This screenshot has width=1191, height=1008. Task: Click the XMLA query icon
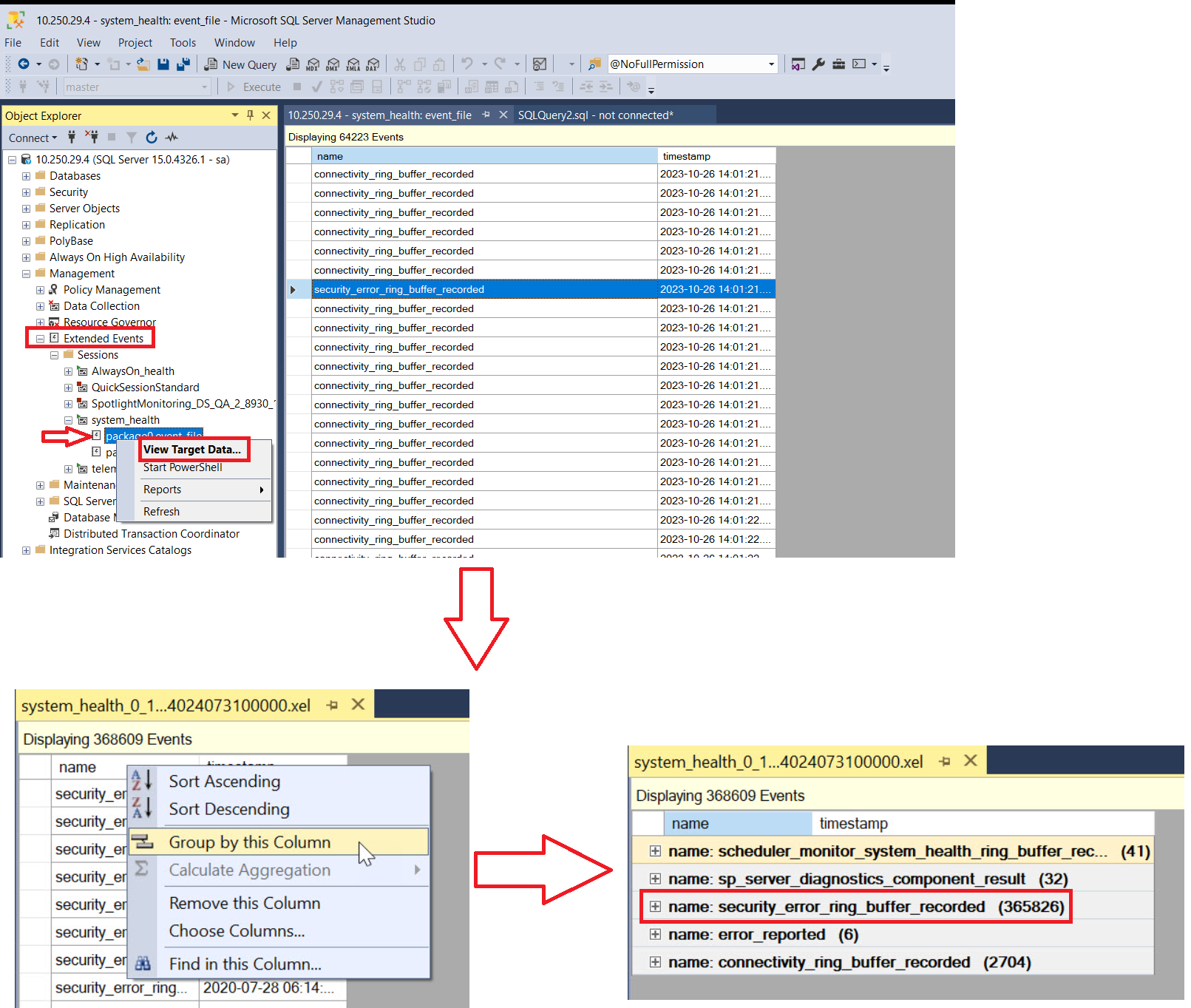tap(353, 64)
